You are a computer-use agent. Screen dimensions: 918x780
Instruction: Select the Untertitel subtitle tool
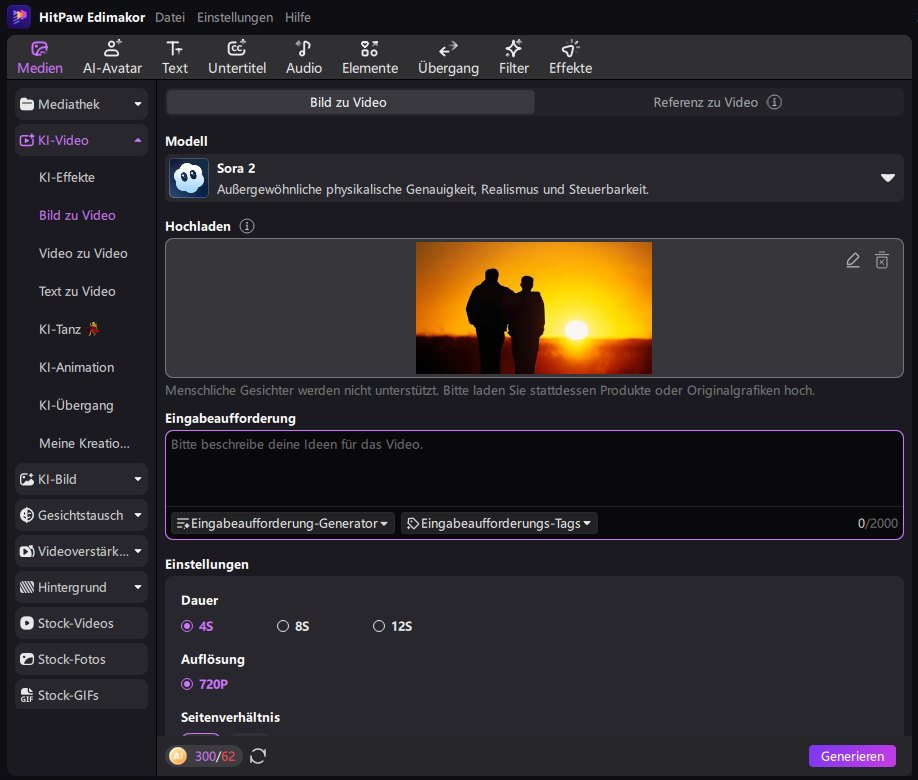point(237,57)
